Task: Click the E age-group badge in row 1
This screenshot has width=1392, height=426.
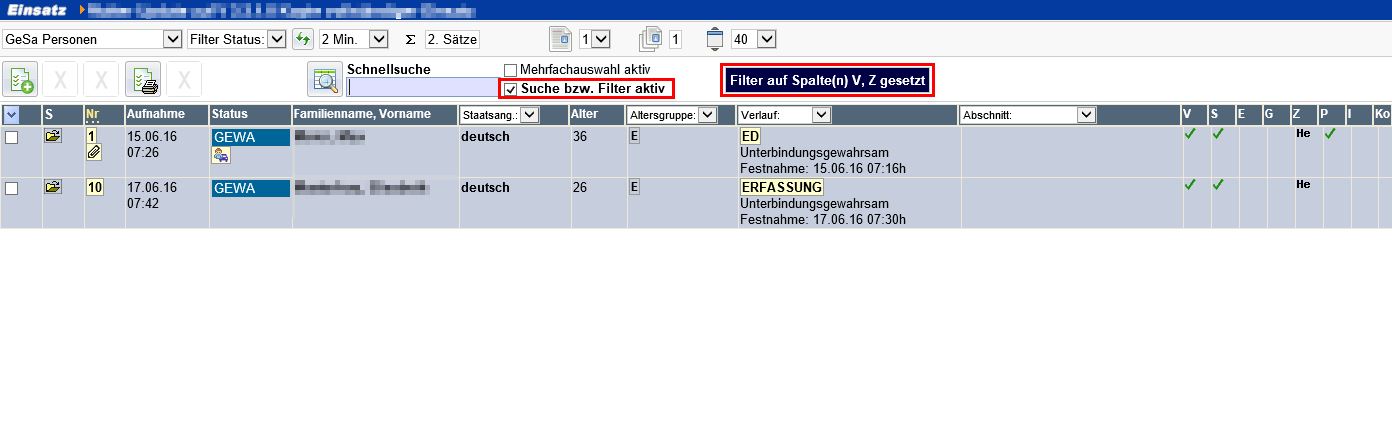Action: point(634,136)
